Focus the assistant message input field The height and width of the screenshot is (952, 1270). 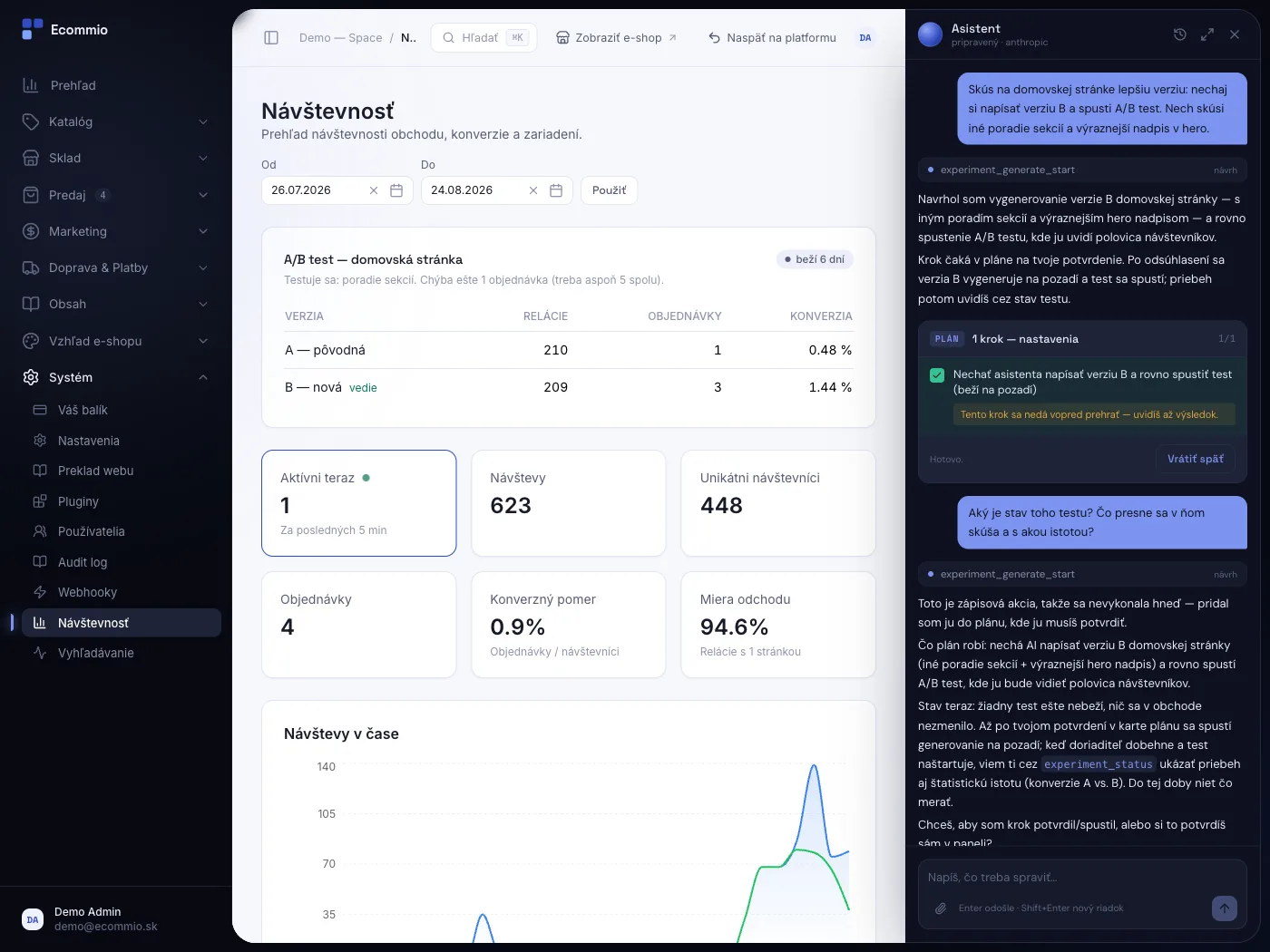[1082, 878]
